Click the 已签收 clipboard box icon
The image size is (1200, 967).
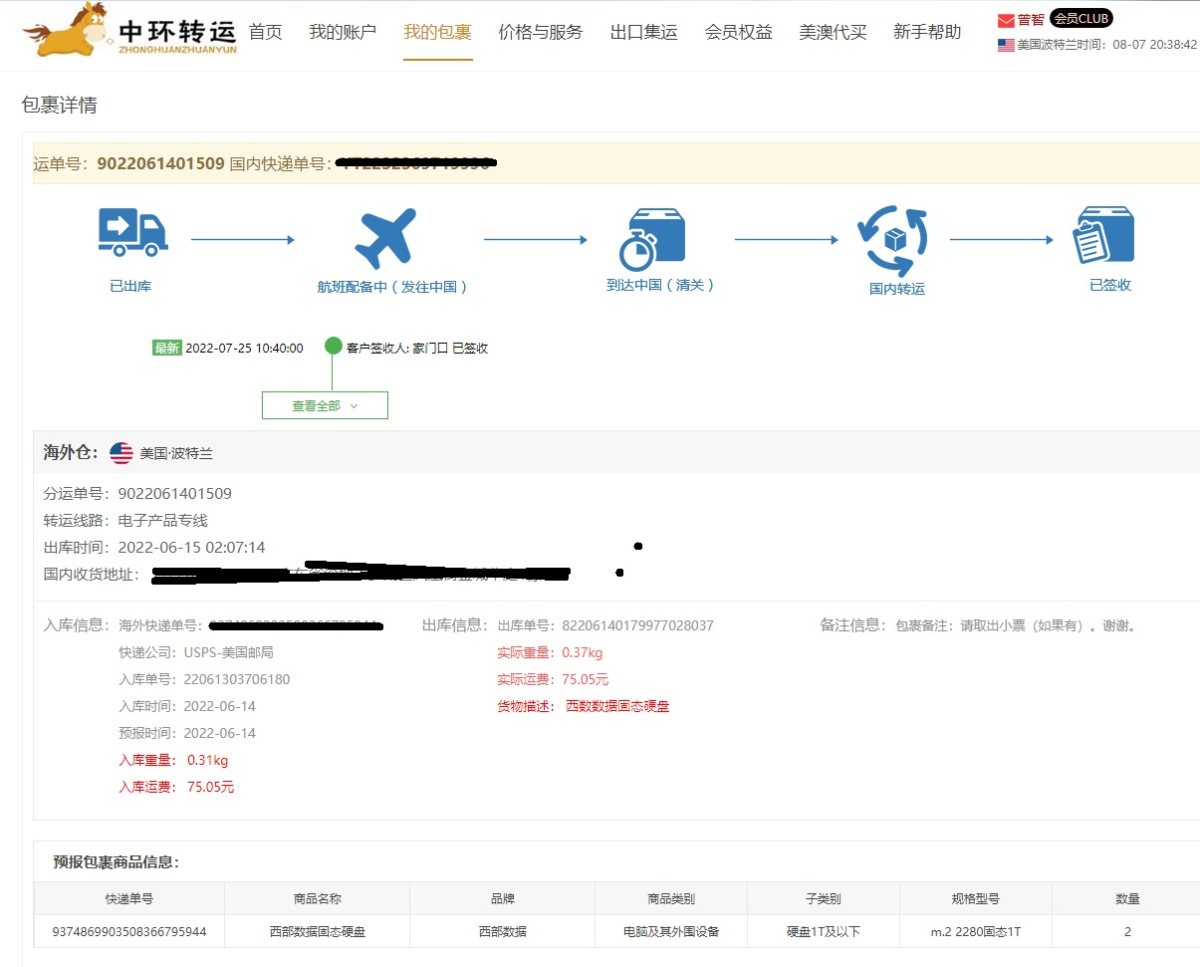pyautogui.click(x=1104, y=235)
